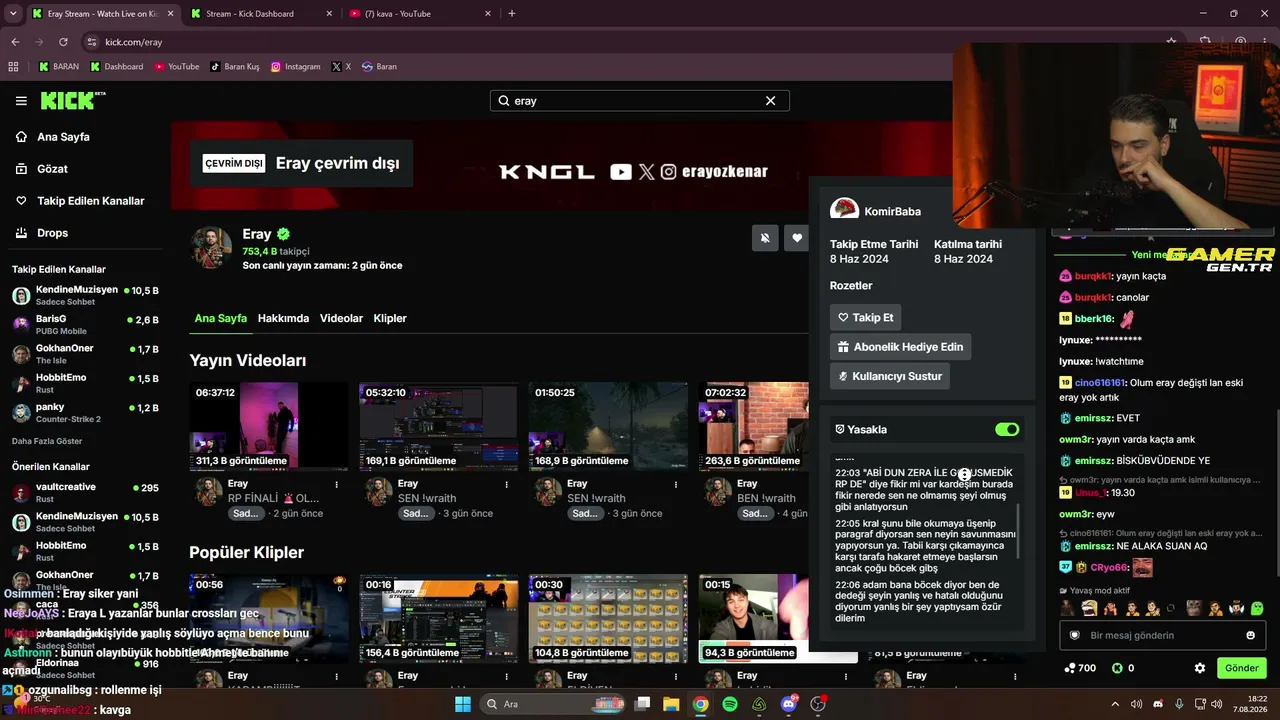The image size is (1280, 720).
Task: Click the Takip Et button
Action: click(x=865, y=318)
